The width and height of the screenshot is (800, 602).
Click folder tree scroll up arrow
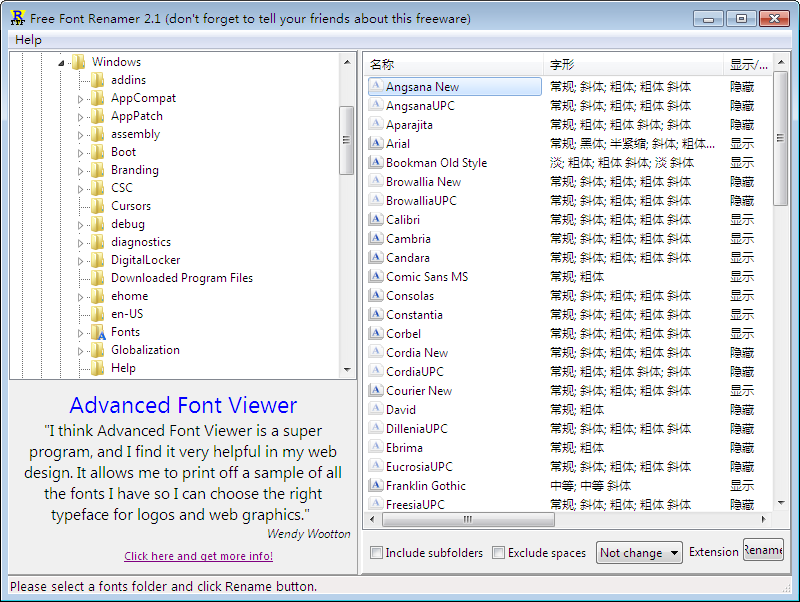point(347,62)
